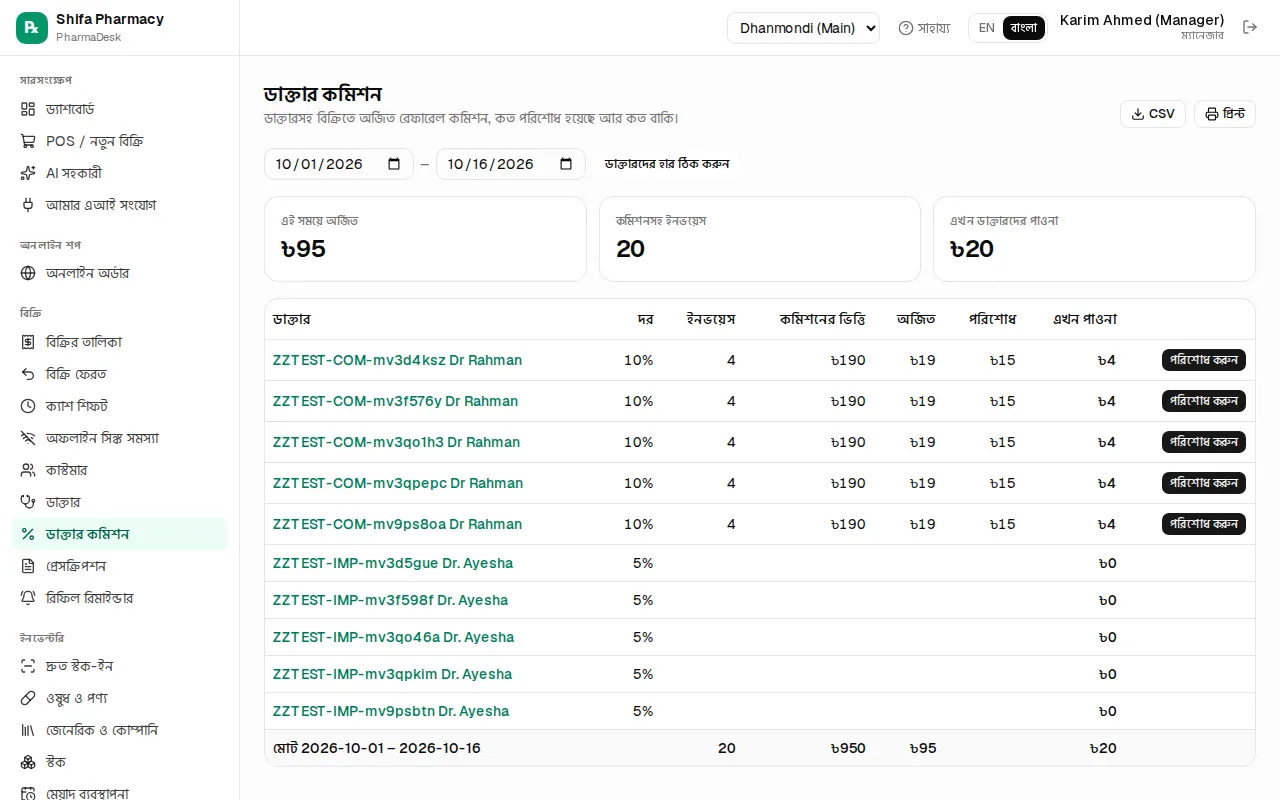Open doctor ZZTEST-IMP-mv9psbtn Dr. Ayesha
Viewport: 1280px width, 800px height.
coord(391,711)
